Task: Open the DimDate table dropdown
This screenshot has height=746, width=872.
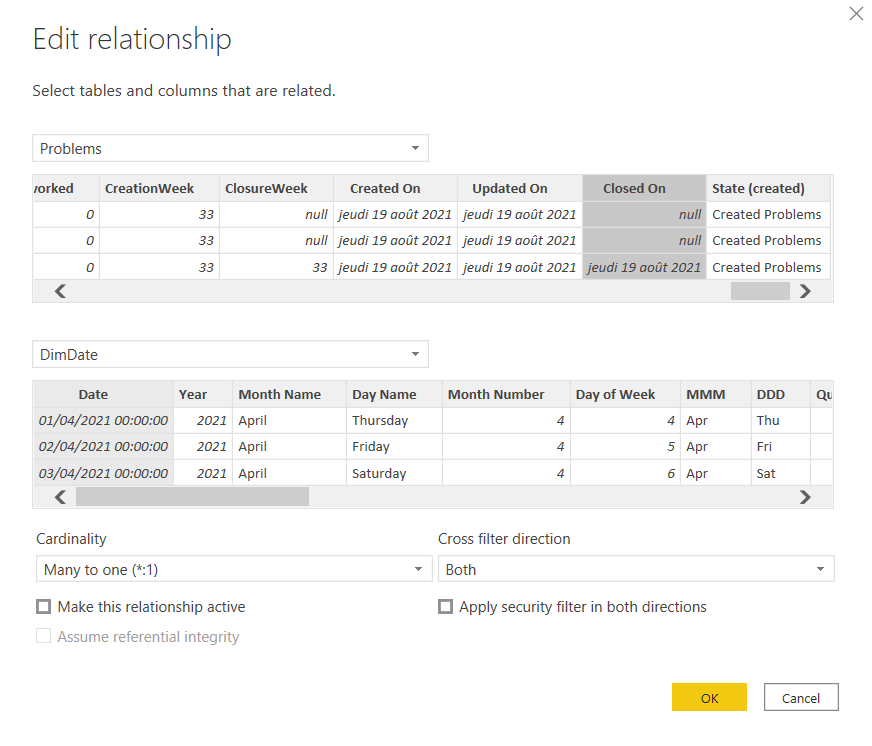Action: coord(230,354)
